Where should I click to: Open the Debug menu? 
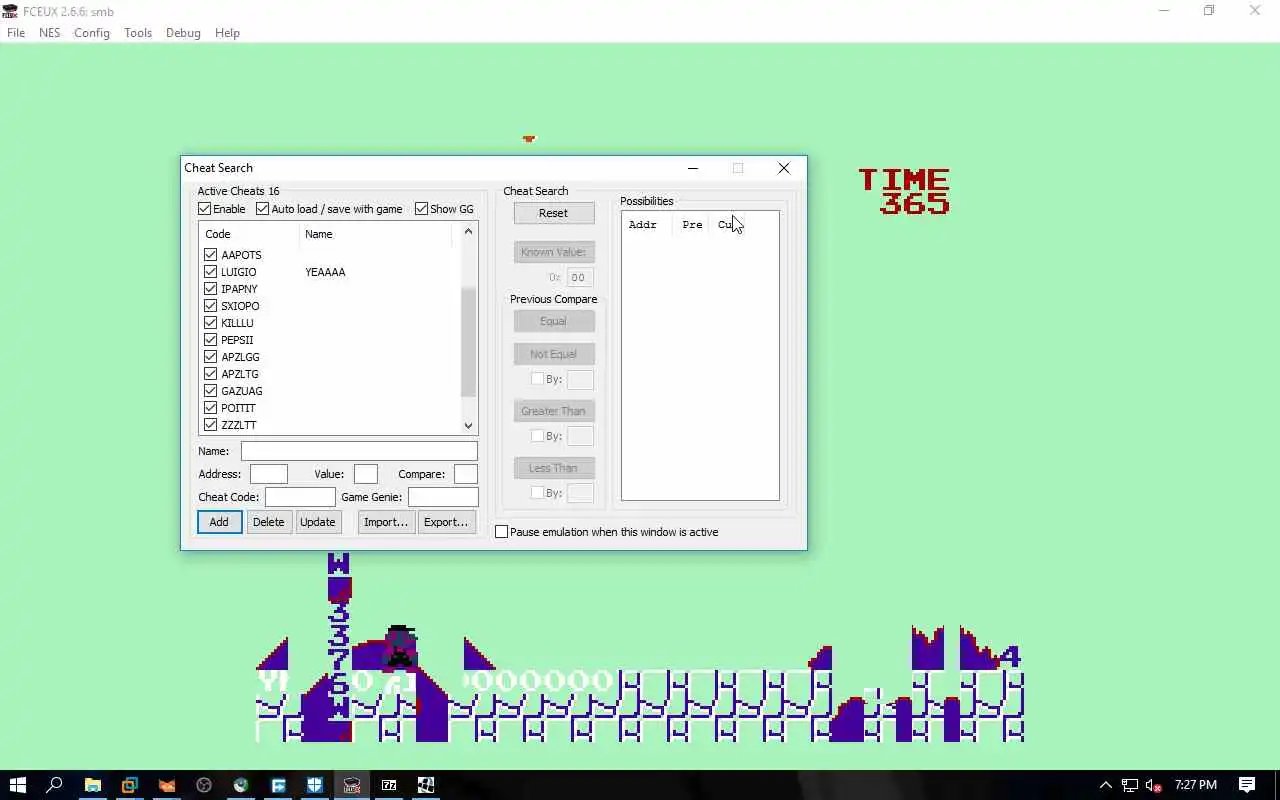183,33
